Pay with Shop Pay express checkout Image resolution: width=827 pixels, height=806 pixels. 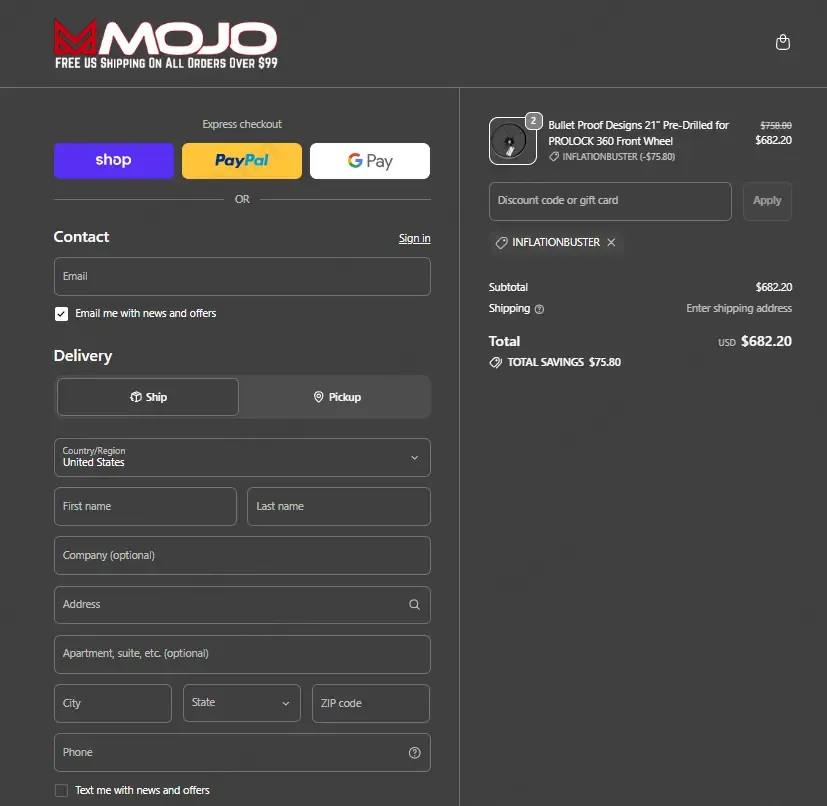click(113, 160)
